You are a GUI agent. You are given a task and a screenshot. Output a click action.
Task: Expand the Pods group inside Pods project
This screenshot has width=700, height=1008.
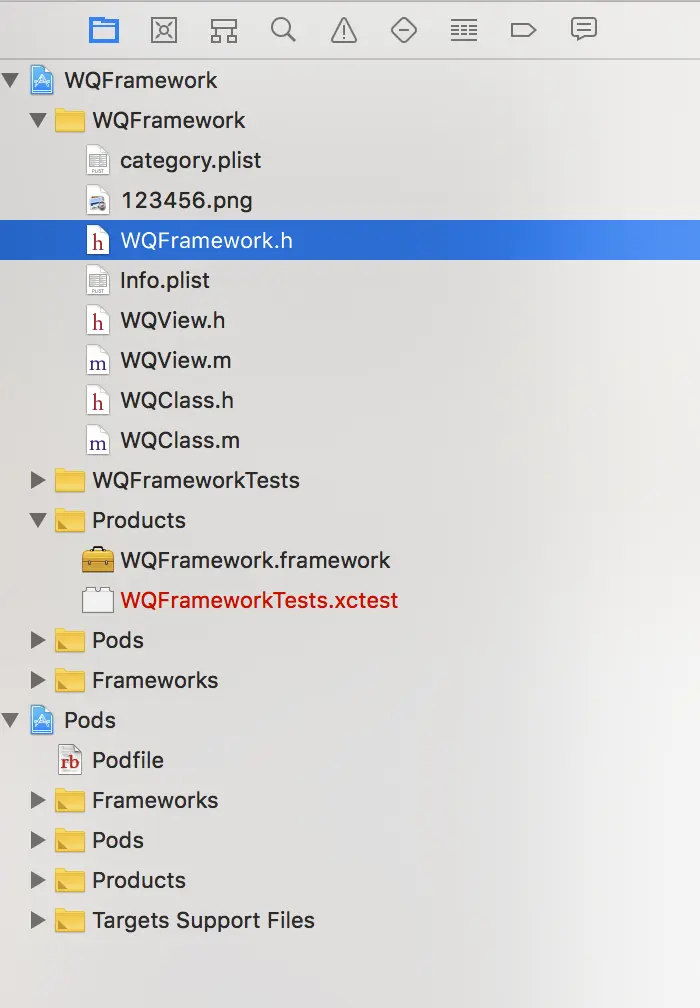click(x=39, y=840)
